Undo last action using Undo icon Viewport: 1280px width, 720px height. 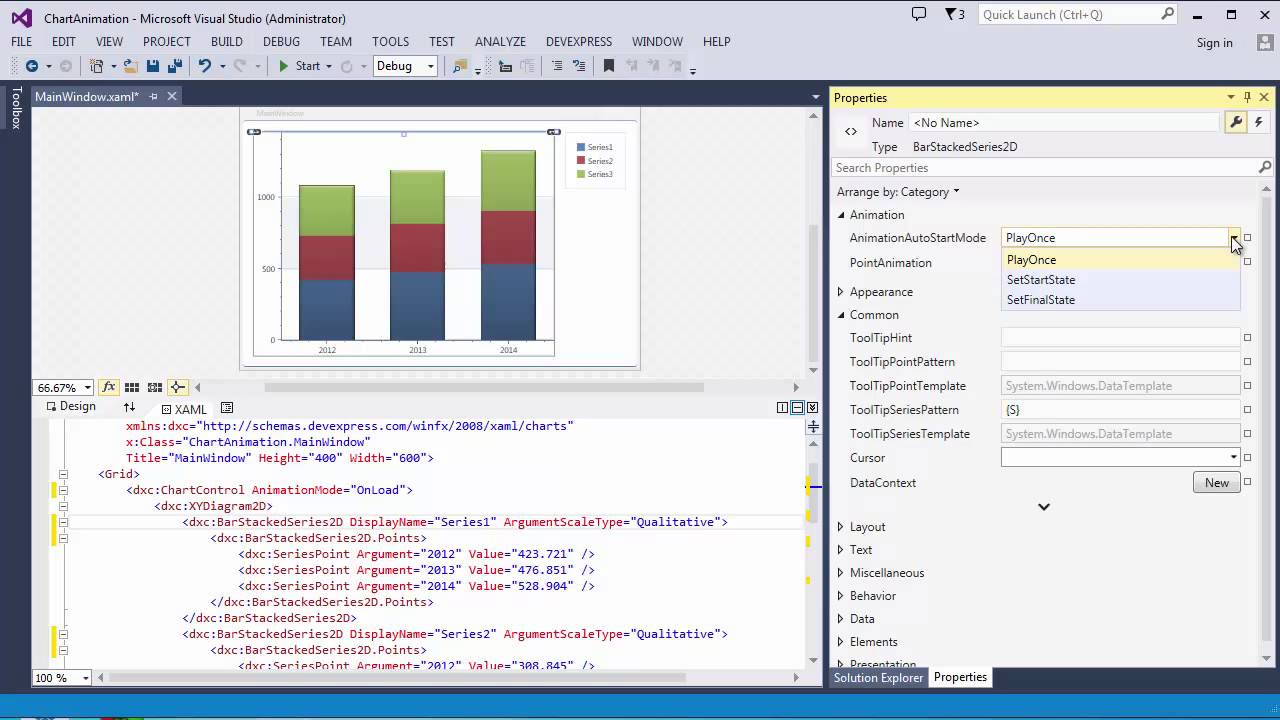pyautogui.click(x=204, y=66)
